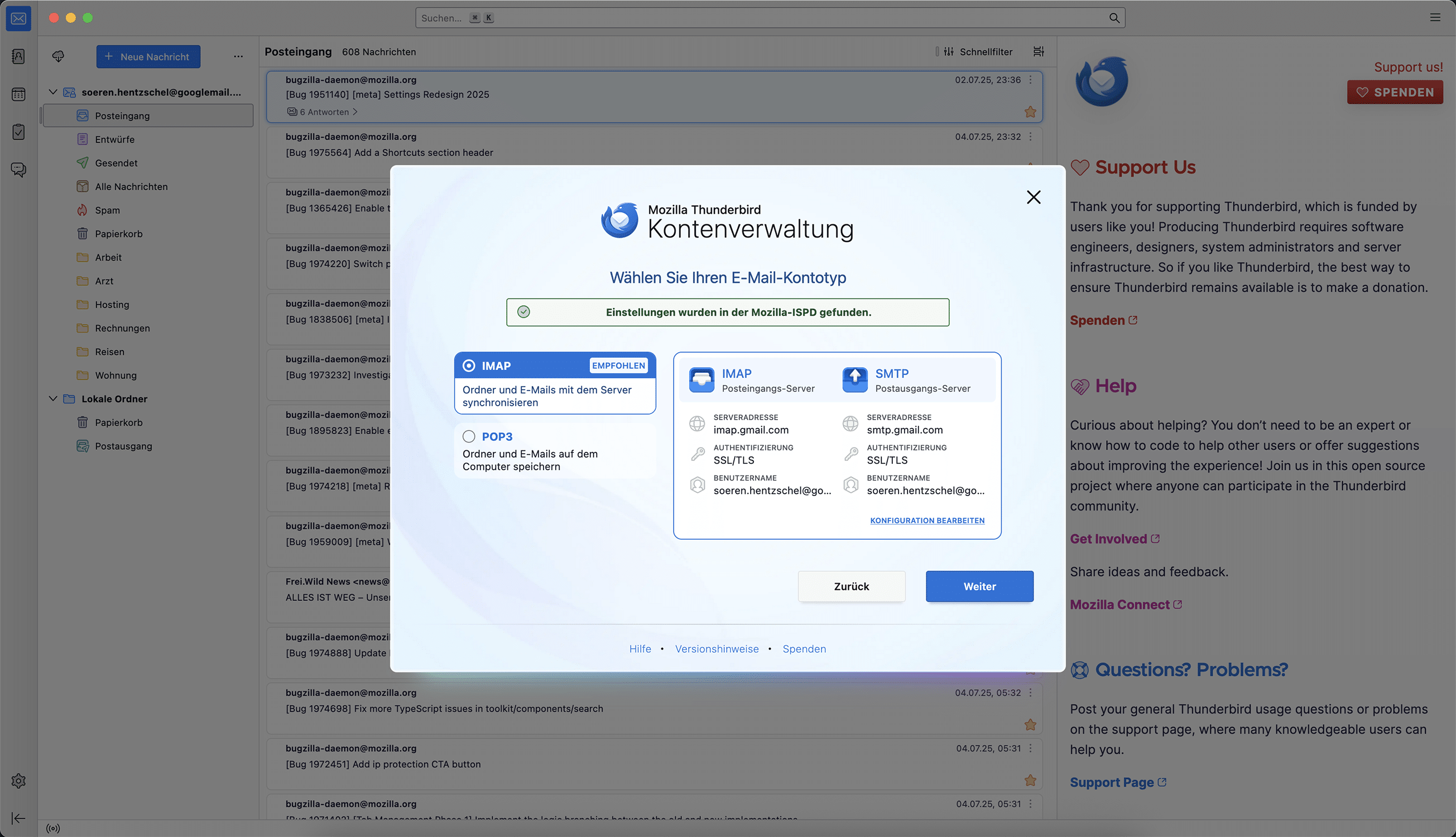
Task: Open the Hilfe link in dialog footer
Action: click(x=640, y=648)
